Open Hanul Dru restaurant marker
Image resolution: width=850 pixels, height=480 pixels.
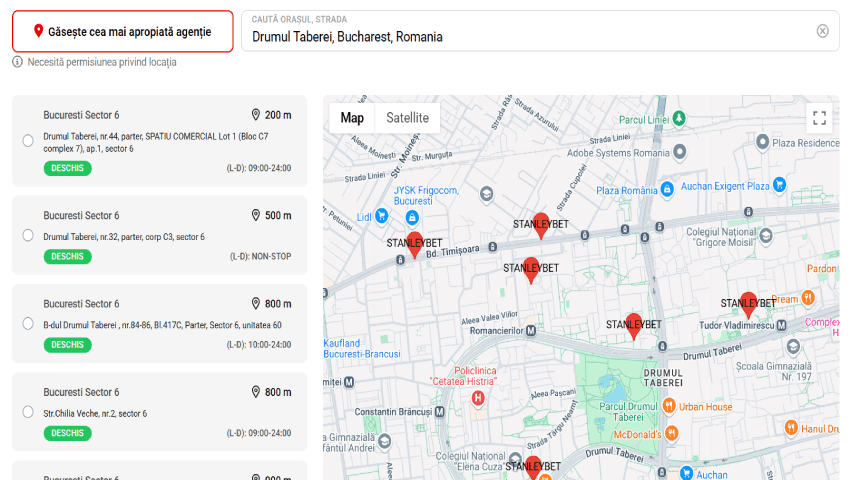coord(791,427)
